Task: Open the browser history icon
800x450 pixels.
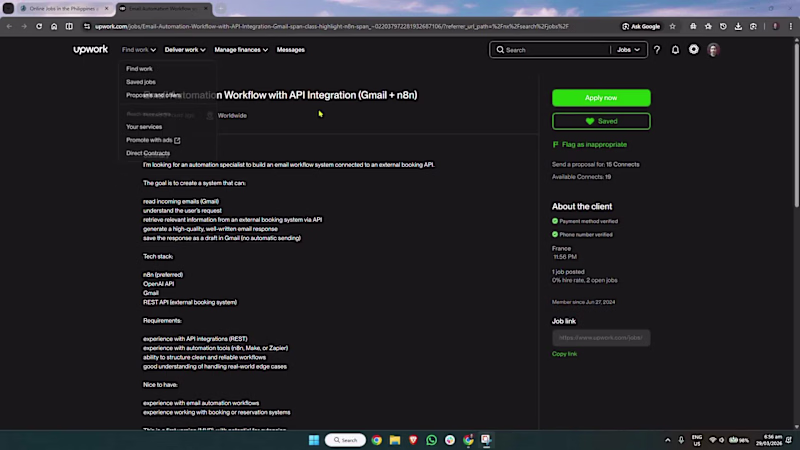Action: coord(723,26)
